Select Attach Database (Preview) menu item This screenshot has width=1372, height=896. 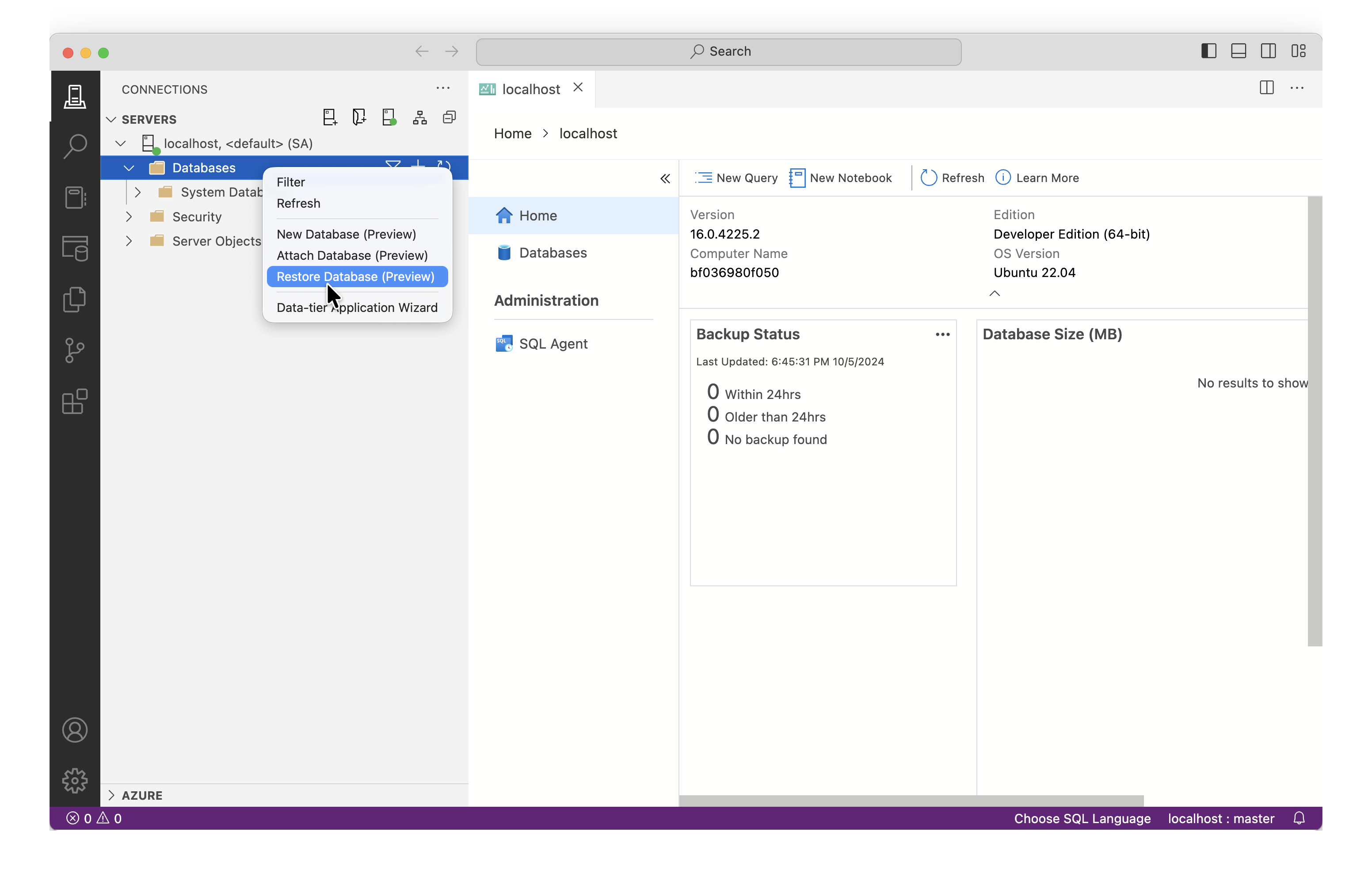pos(358,255)
